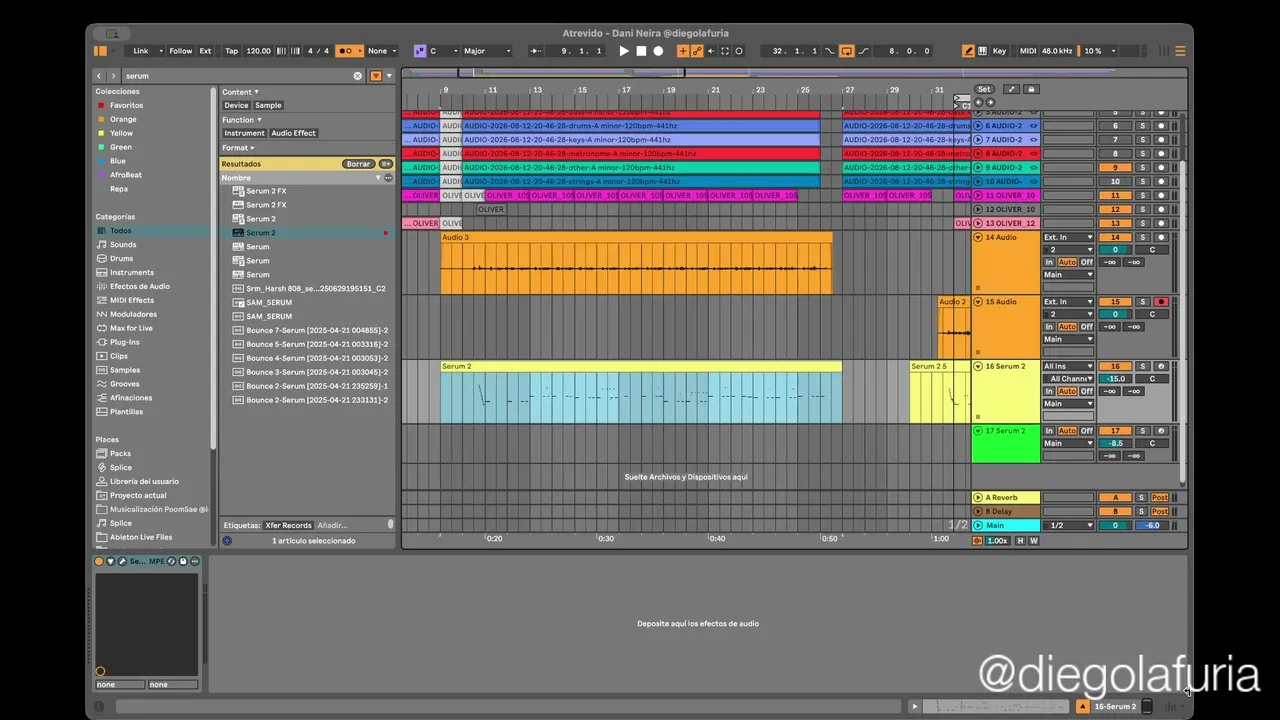Screen dimensions: 1280x720
Task: Go back in browser history
Action: click(99, 76)
